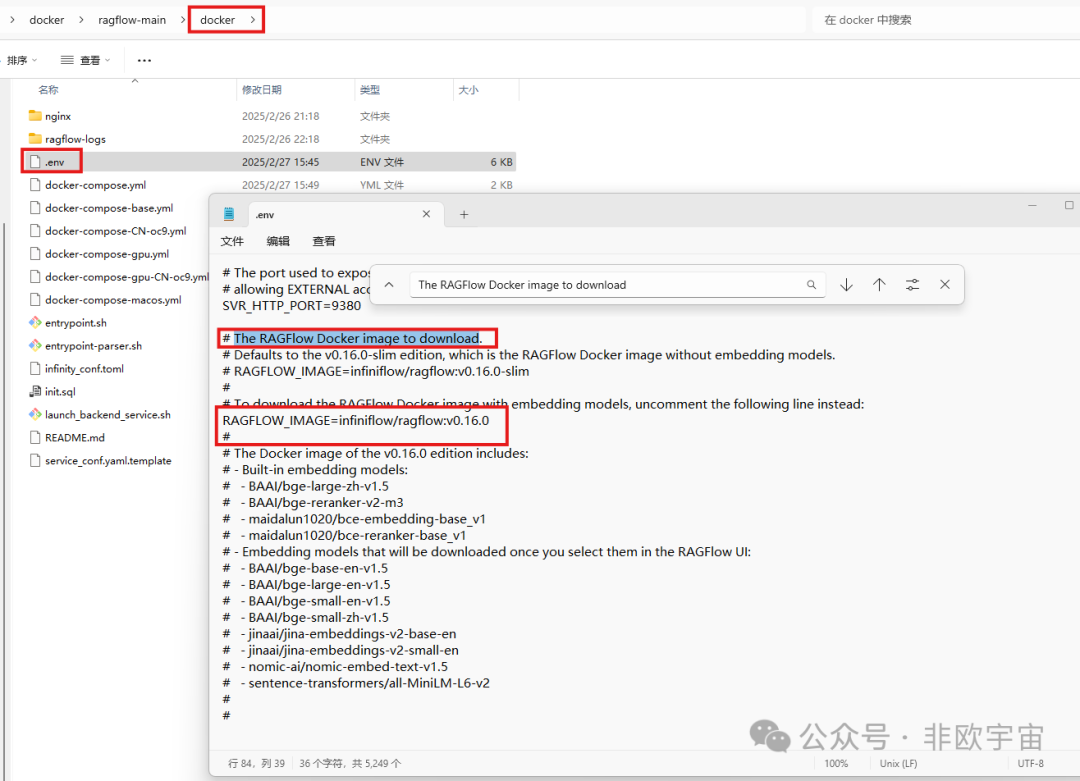Select infinity_conf.toml file
This screenshot has height=781, width=1080.
coord(84,368)
